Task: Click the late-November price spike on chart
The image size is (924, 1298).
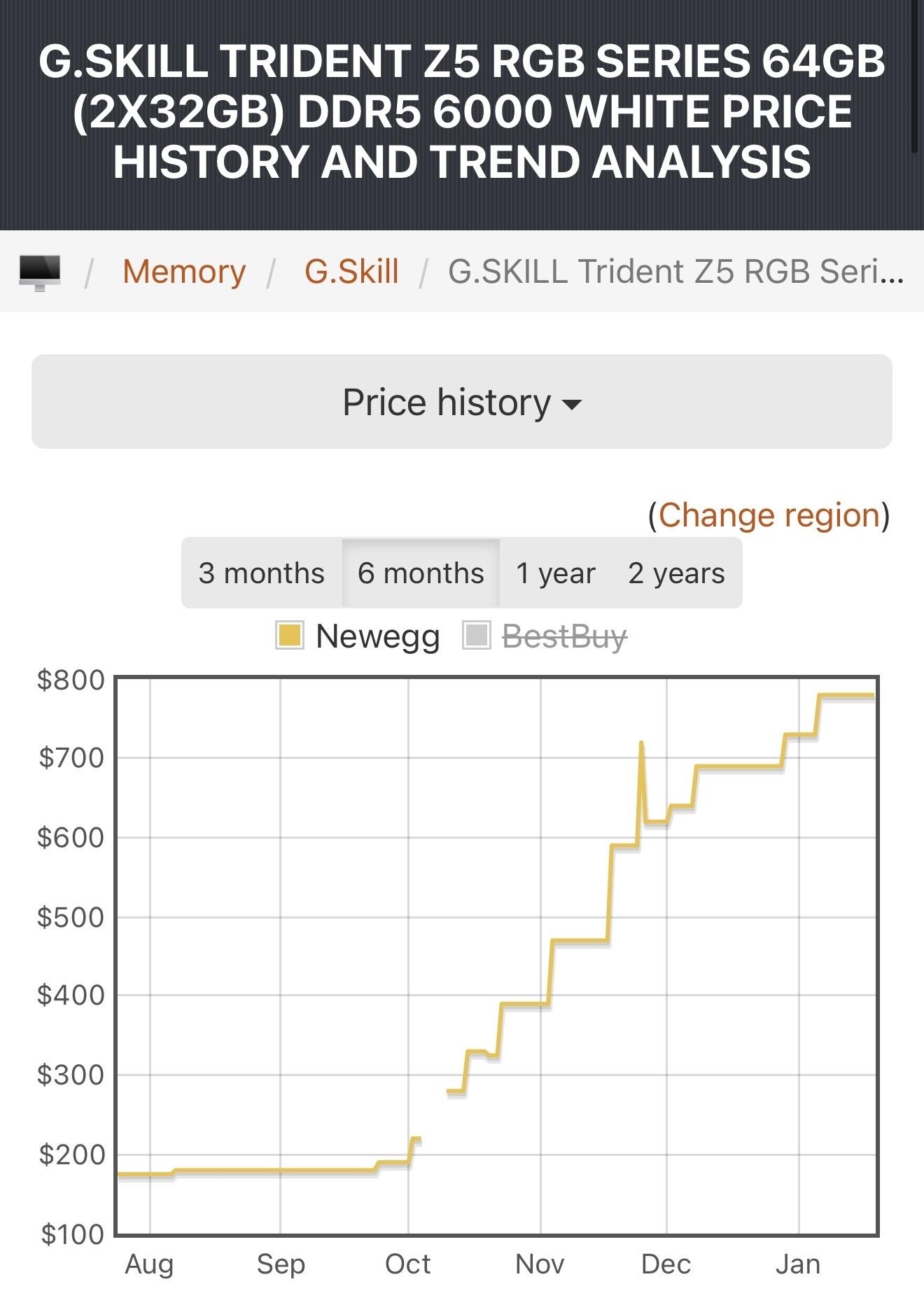Action: coord(641,744)
